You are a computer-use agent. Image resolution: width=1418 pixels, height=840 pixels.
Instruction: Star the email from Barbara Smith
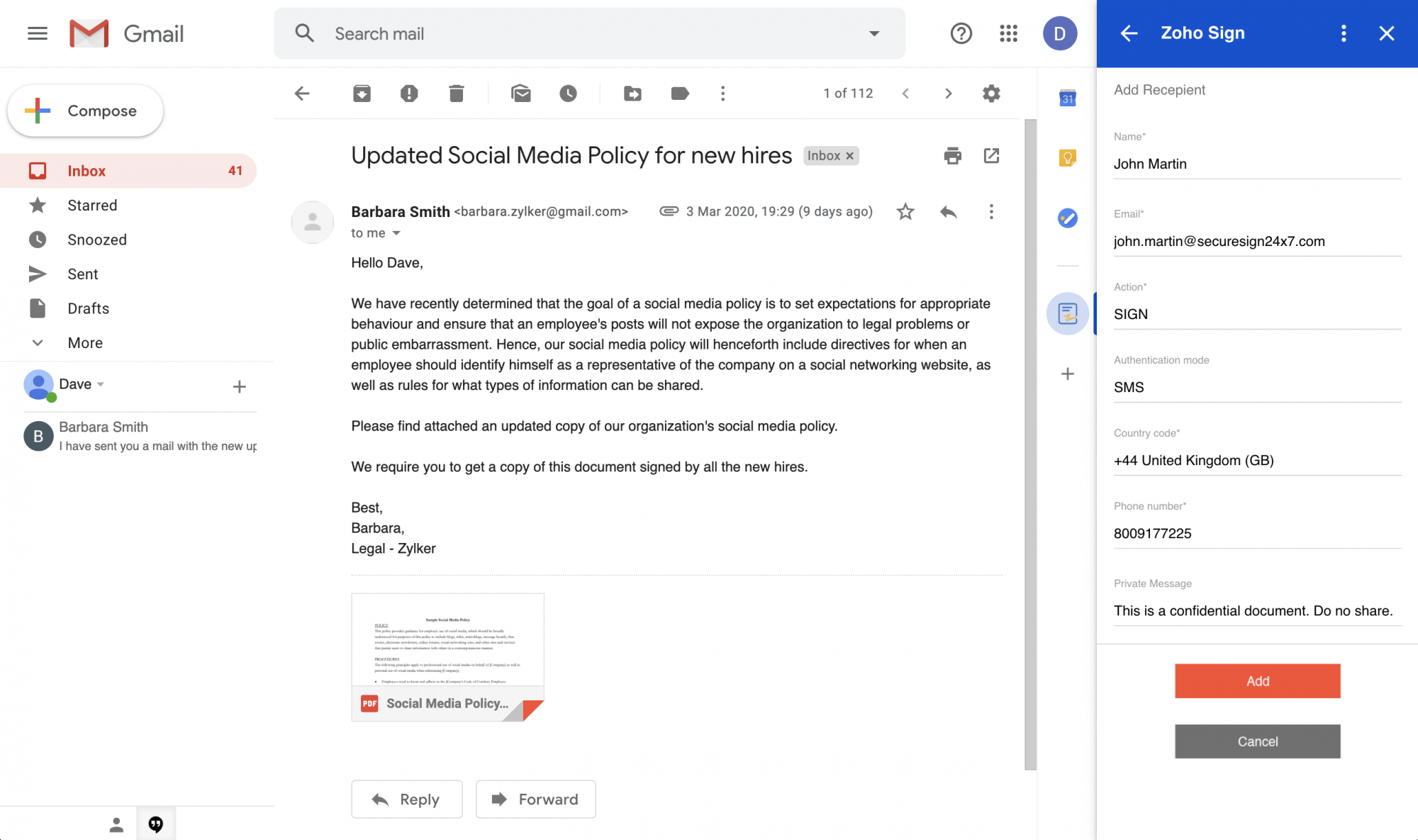click(x=905, y=212)
